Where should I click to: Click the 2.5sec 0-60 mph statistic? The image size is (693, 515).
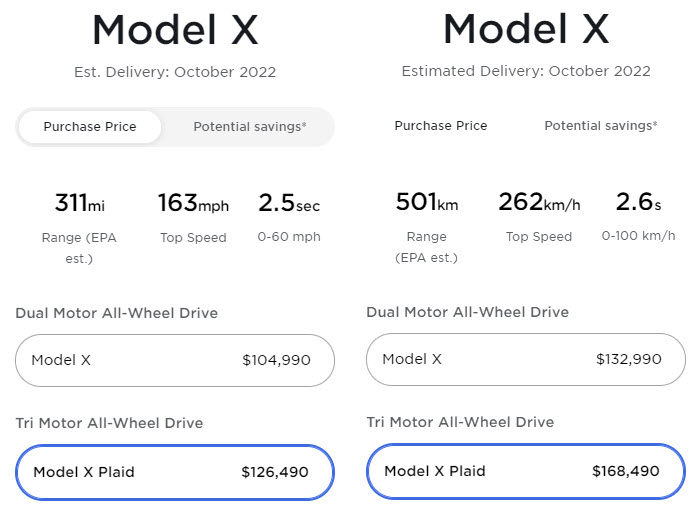pos(289,205)
